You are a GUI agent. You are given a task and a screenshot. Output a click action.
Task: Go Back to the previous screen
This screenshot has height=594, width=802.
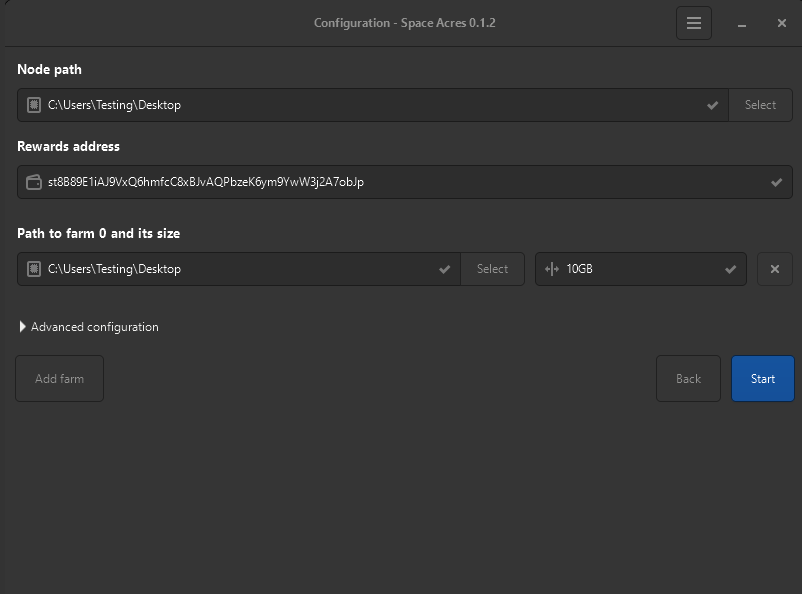pyautogui.click(x=688, y=379)
